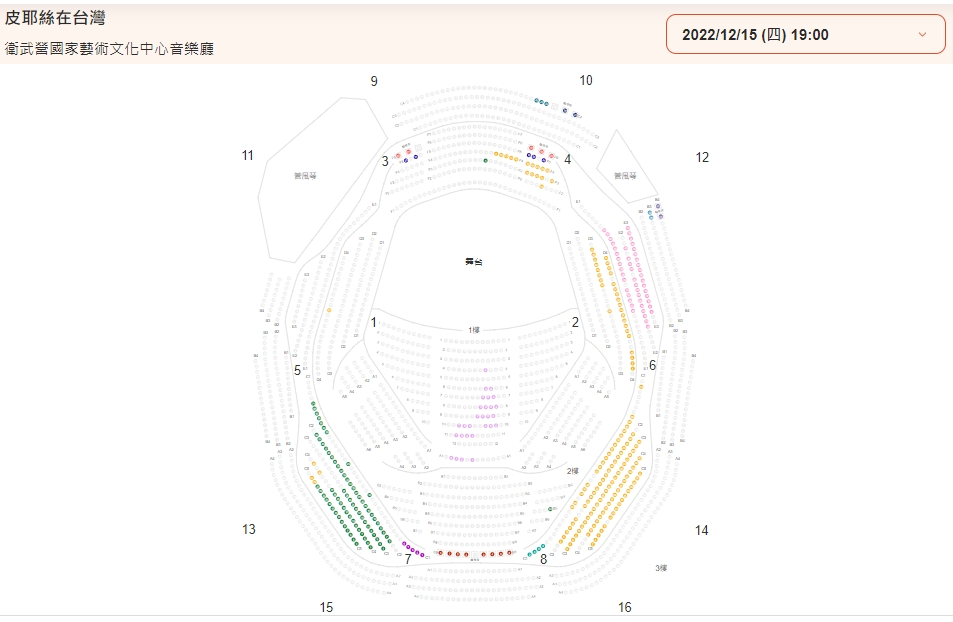Click the 舞台 stage label

pos(473,261)
